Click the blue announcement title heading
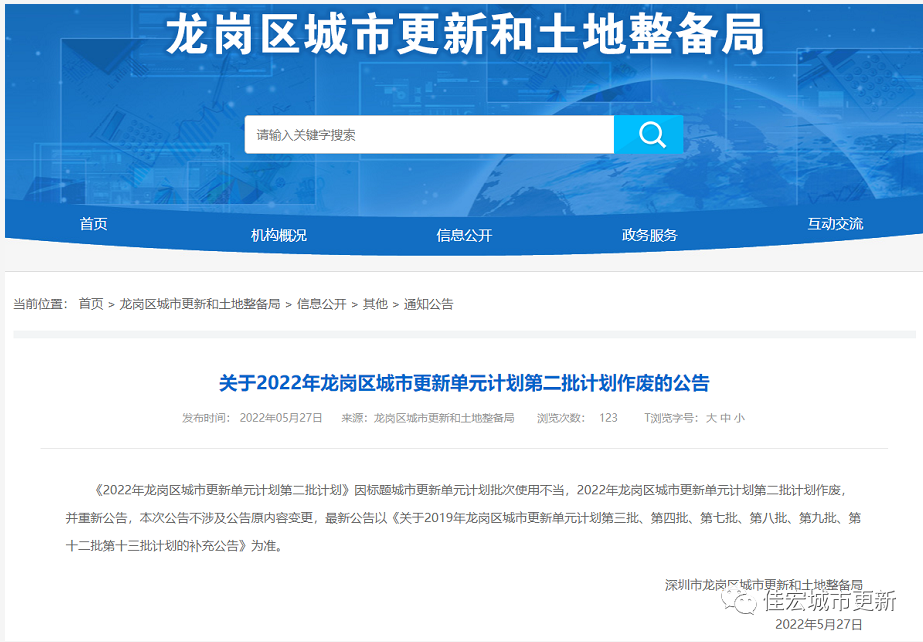 coord(464,383)
